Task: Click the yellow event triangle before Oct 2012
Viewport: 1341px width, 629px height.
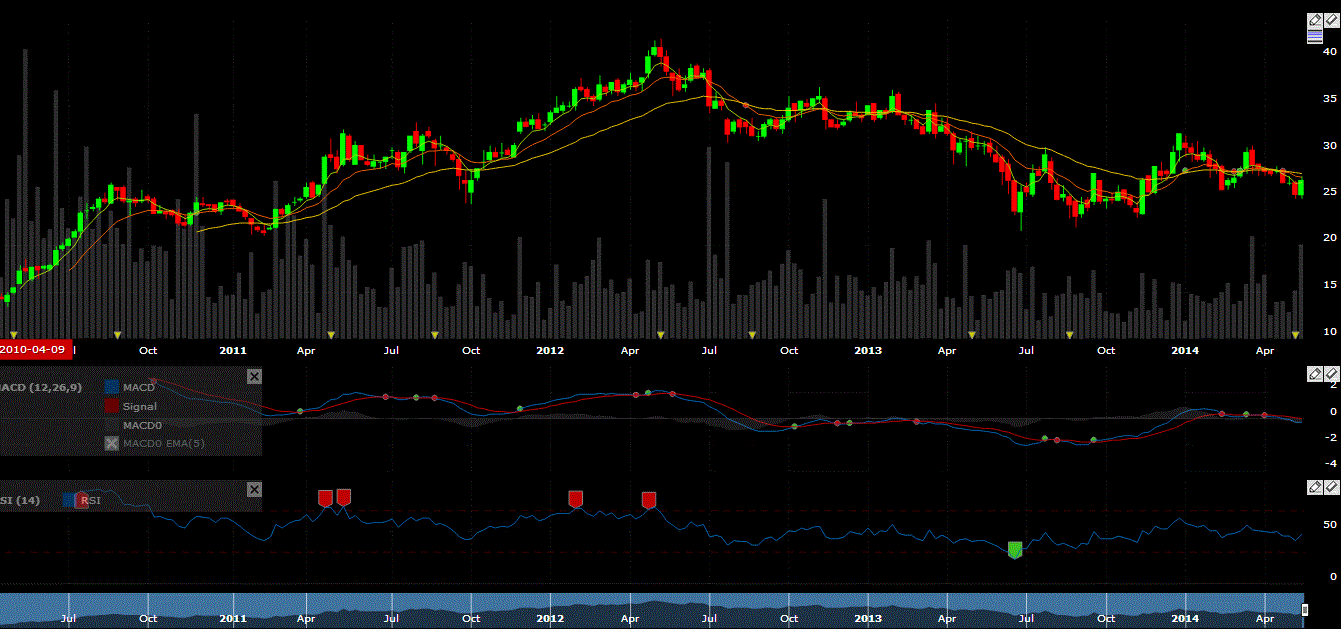Action: 753,334
